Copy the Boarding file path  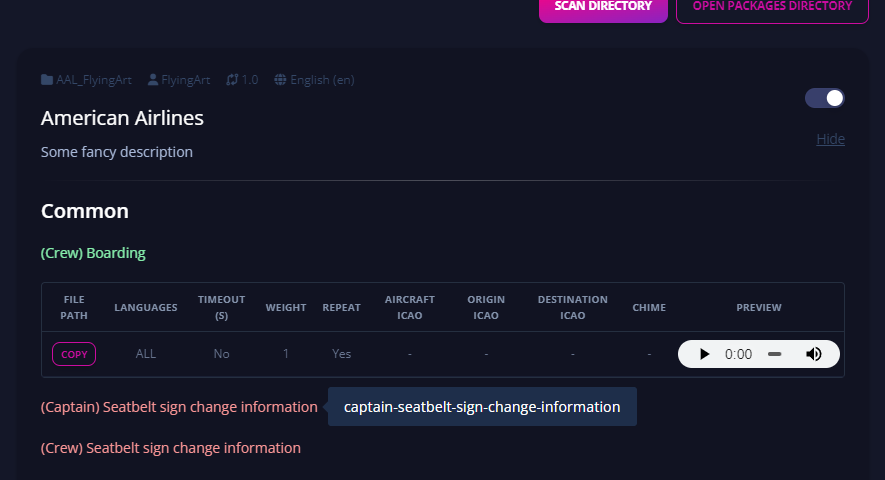(x=74, y=354)
